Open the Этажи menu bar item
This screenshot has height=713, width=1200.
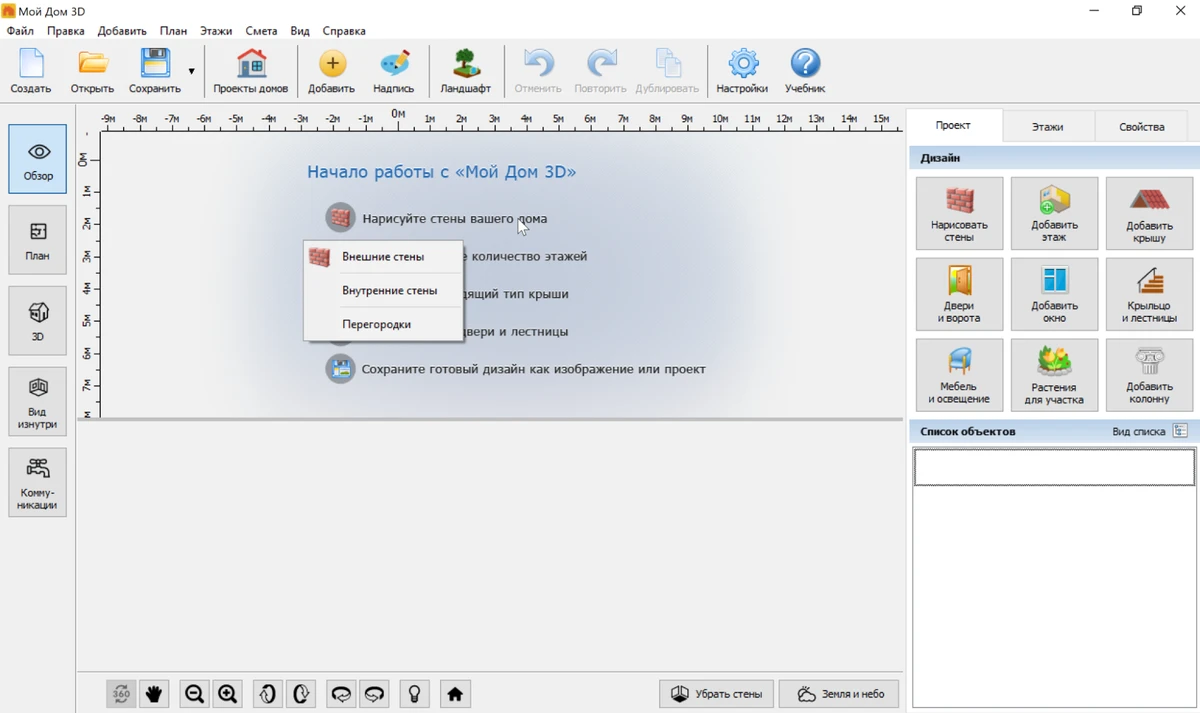[x=216, y=31]
